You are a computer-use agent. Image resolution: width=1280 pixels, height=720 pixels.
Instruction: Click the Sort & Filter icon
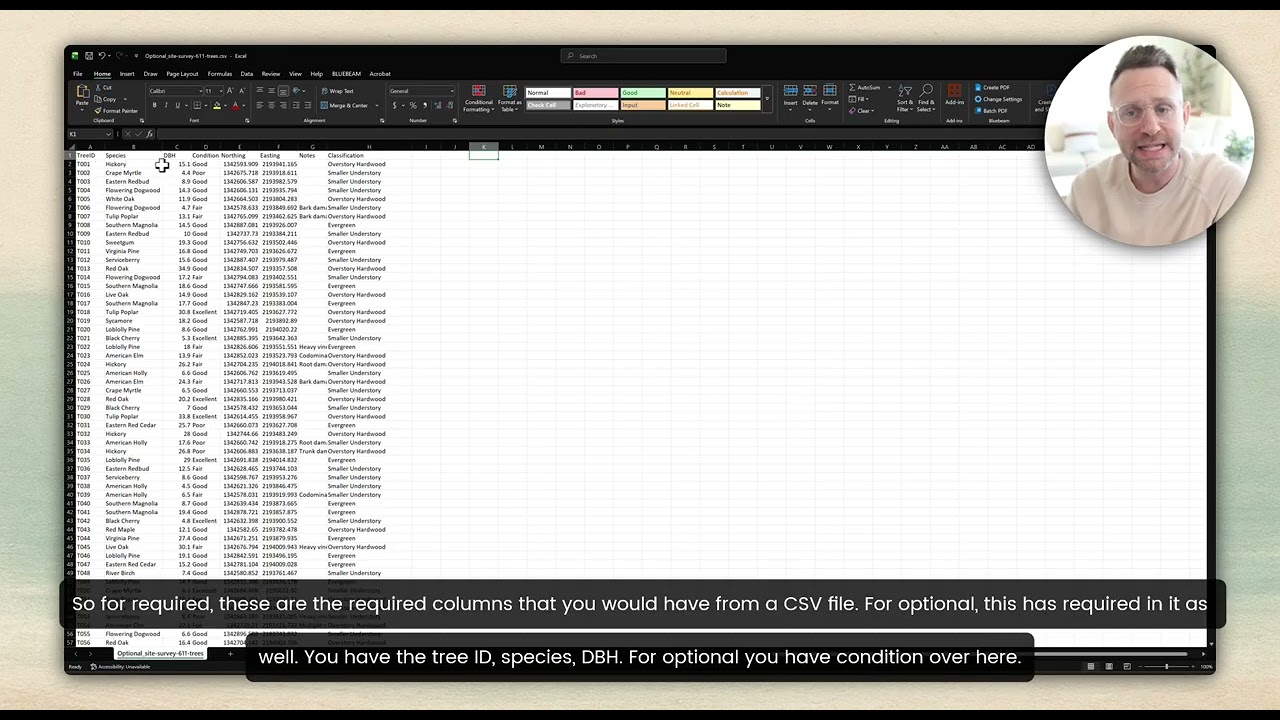coord(905,90)
